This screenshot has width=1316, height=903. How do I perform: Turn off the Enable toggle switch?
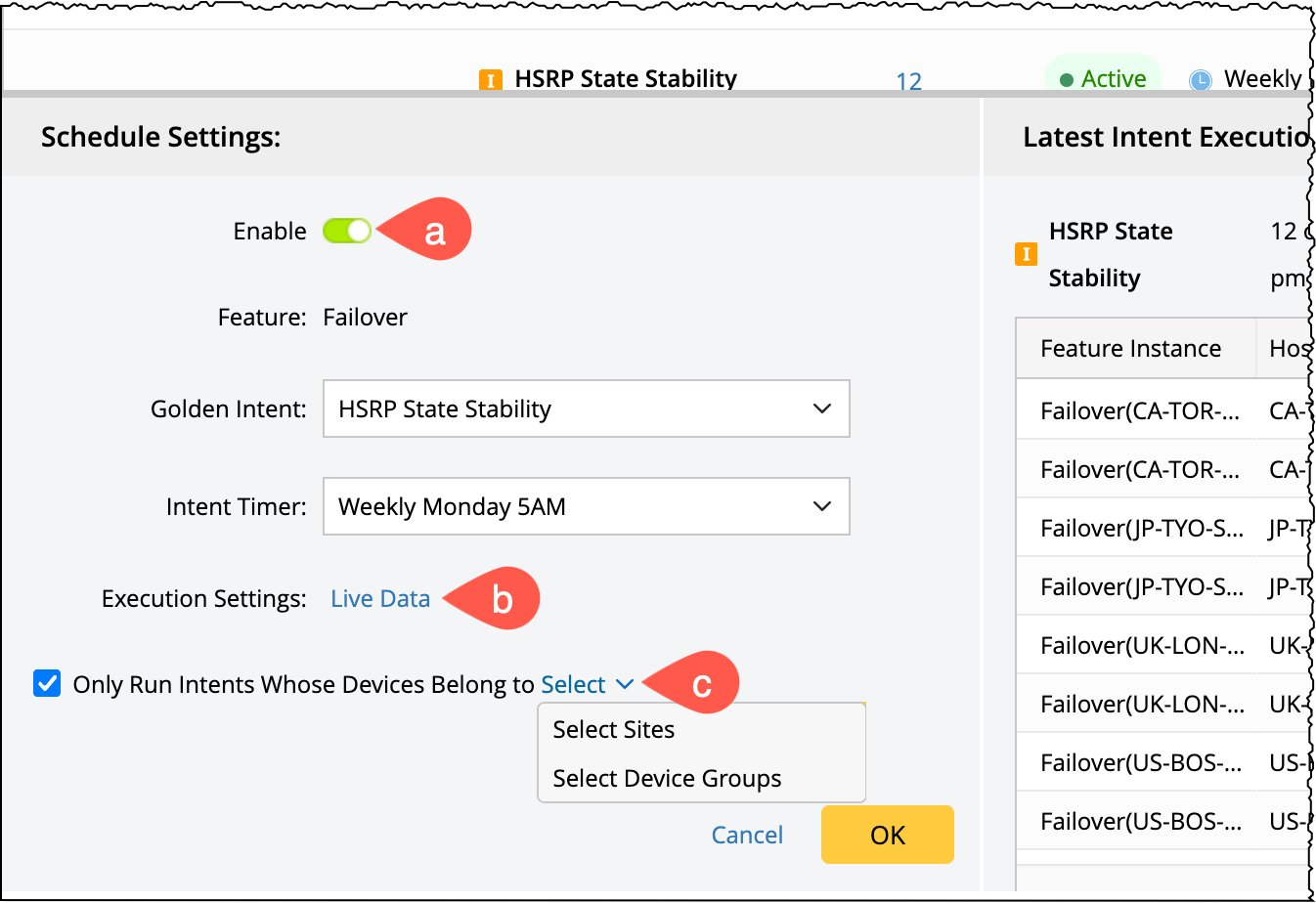click(347, 231)
